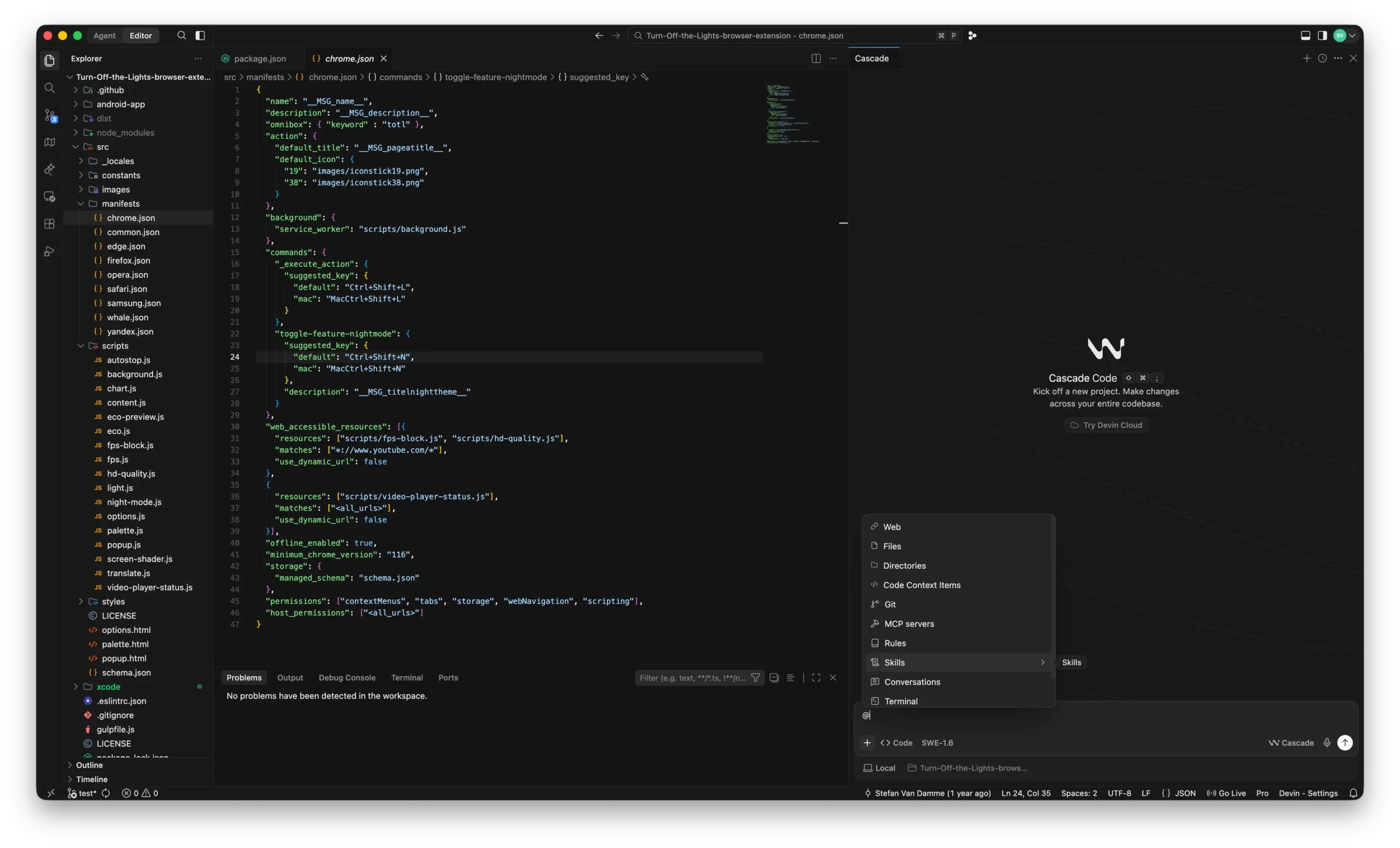Click test* branch in status bar
This screenshot has height=848, width=1400.
click(82, 793)
